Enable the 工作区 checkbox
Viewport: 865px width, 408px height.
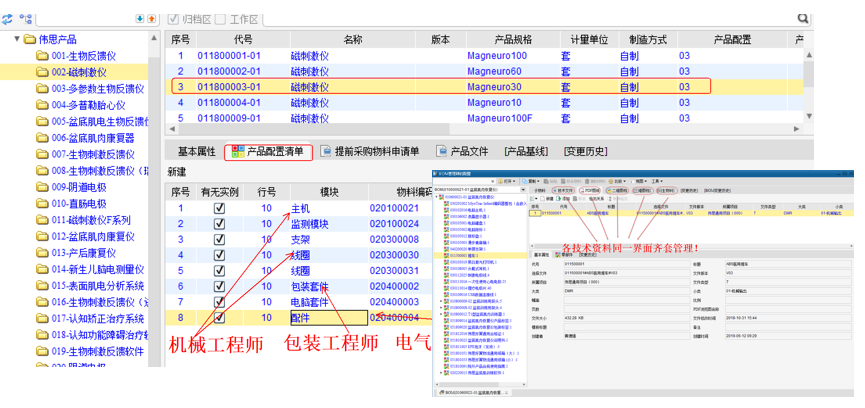coord(221,19)
